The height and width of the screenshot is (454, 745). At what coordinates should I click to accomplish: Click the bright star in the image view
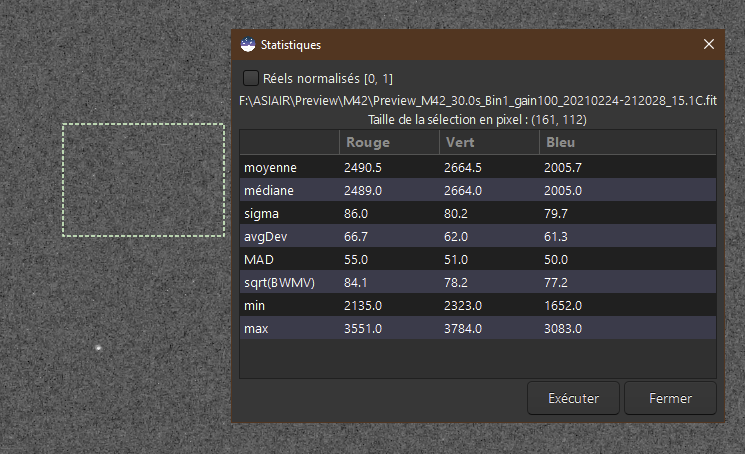[98, 348]
